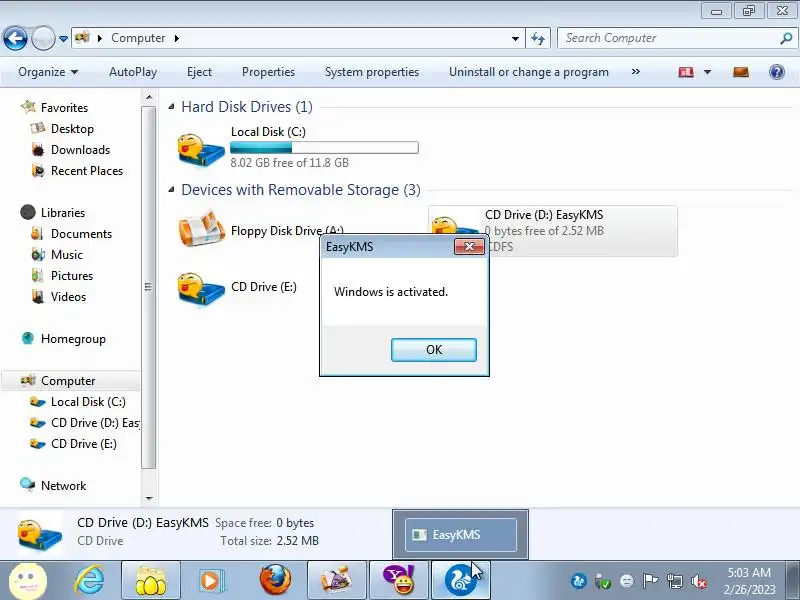
Task: Expand the arrow after Computer breadcrumb
Action: pos(177,38)
